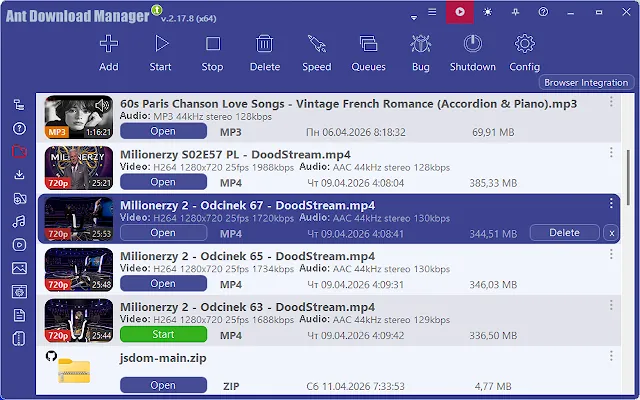
Task: Click the Browser Integration button
Action: point(586,82)
